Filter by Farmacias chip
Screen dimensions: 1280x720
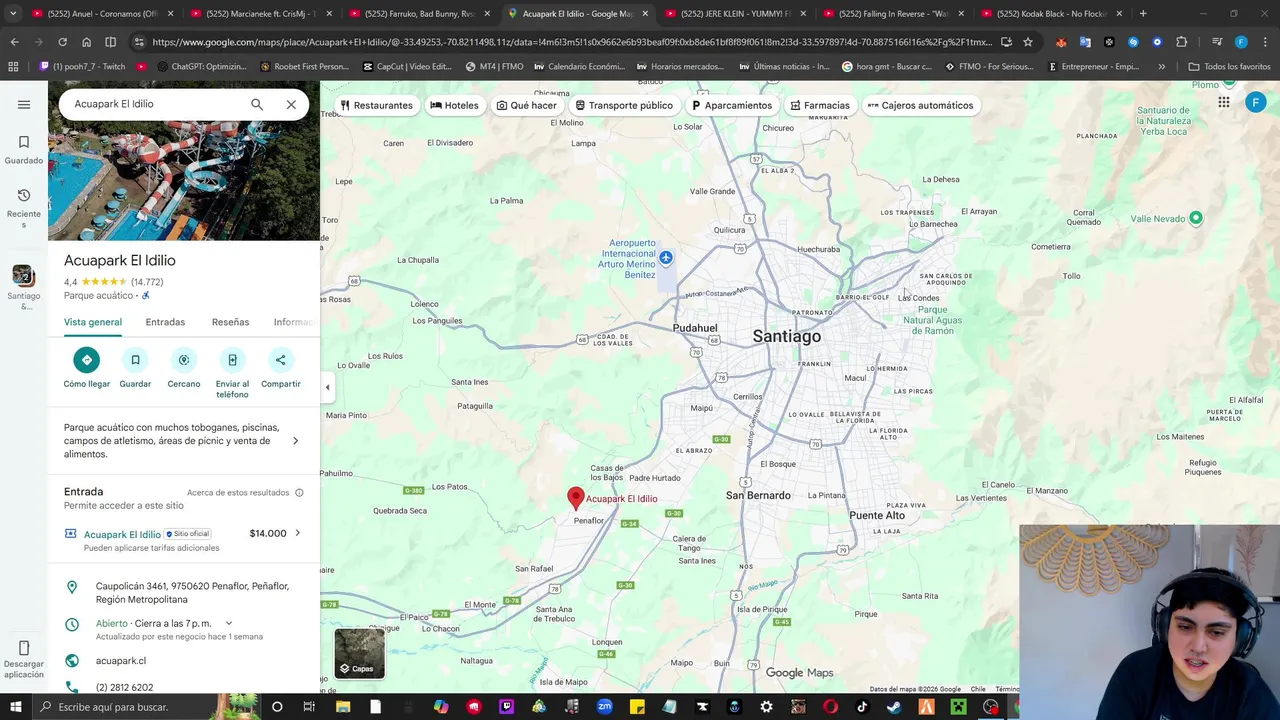[820, 105]
